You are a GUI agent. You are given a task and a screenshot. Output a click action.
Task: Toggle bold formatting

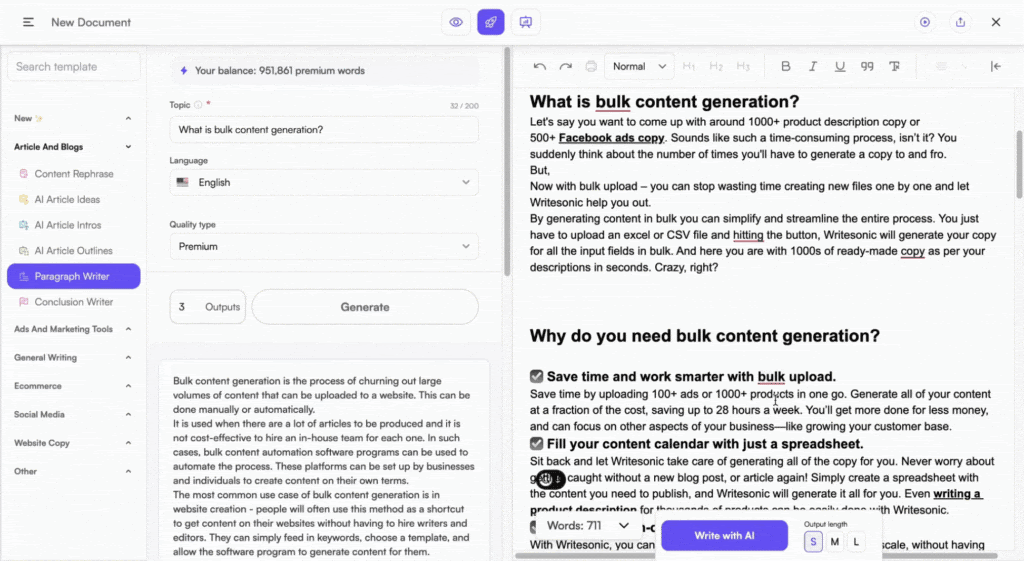786,67
